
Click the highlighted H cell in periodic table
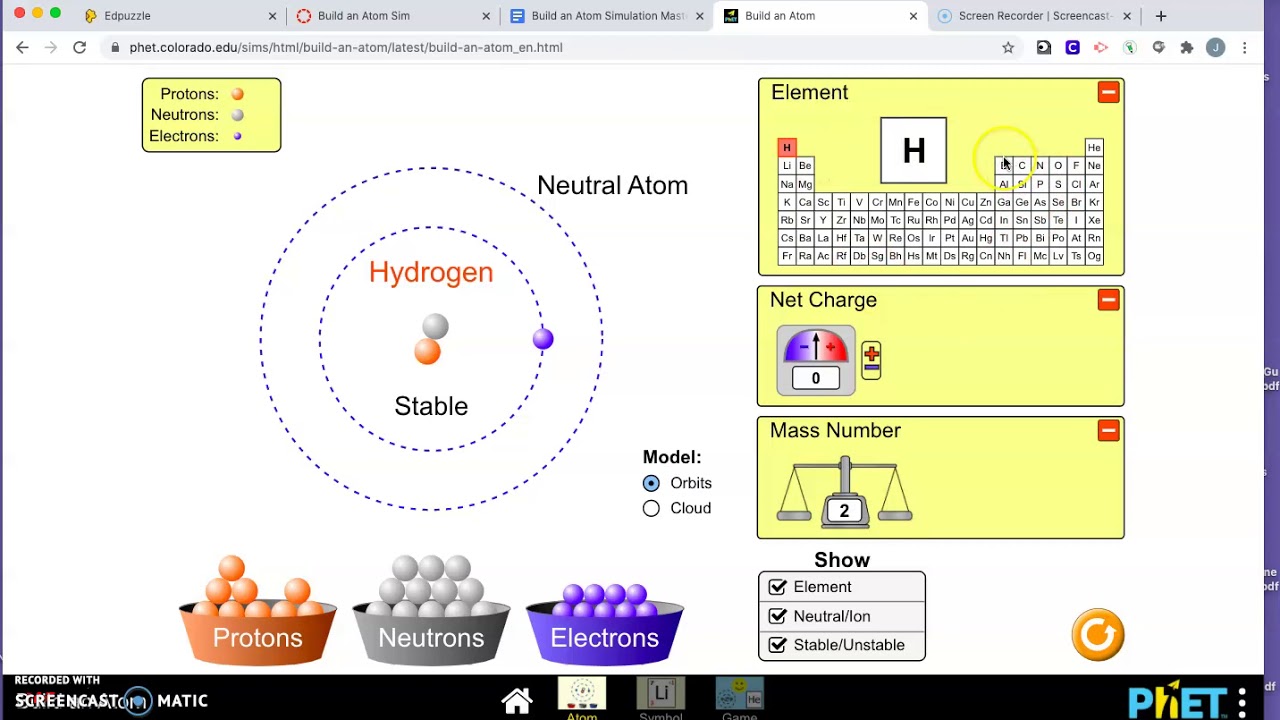[x=787, y=148]
